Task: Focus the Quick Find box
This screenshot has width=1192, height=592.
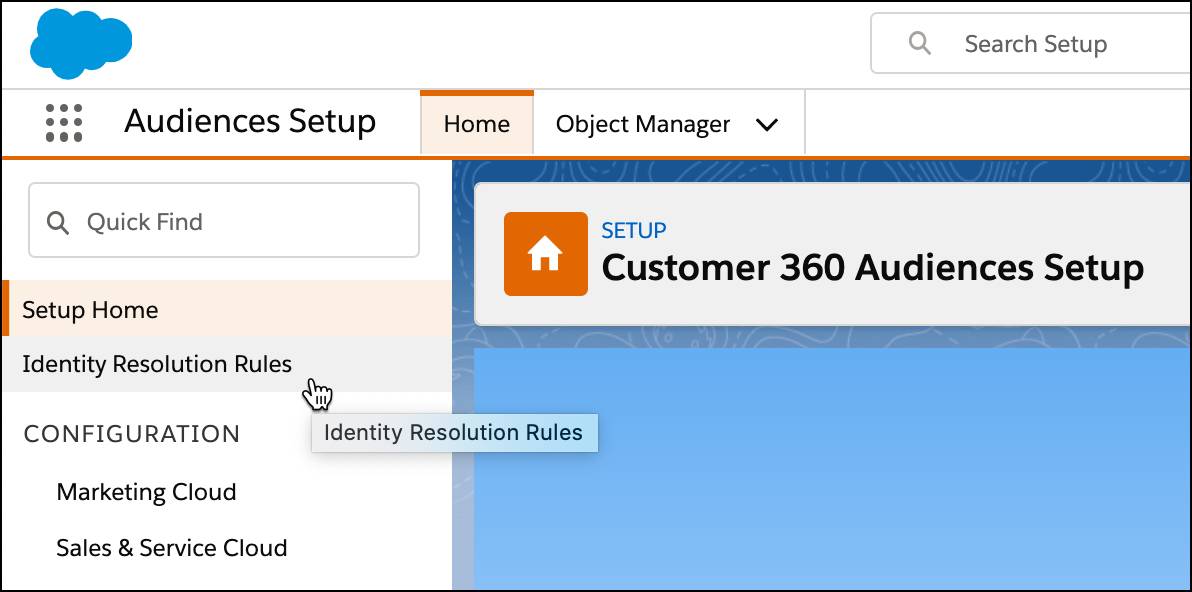Action: 224,220
